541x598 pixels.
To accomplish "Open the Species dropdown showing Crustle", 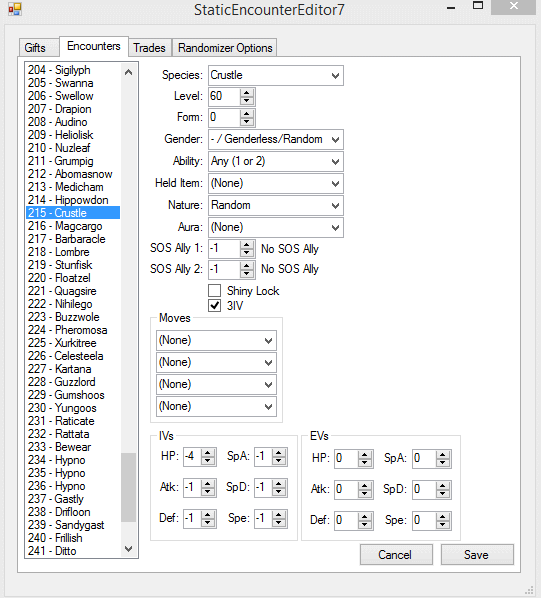I will 276,76.
